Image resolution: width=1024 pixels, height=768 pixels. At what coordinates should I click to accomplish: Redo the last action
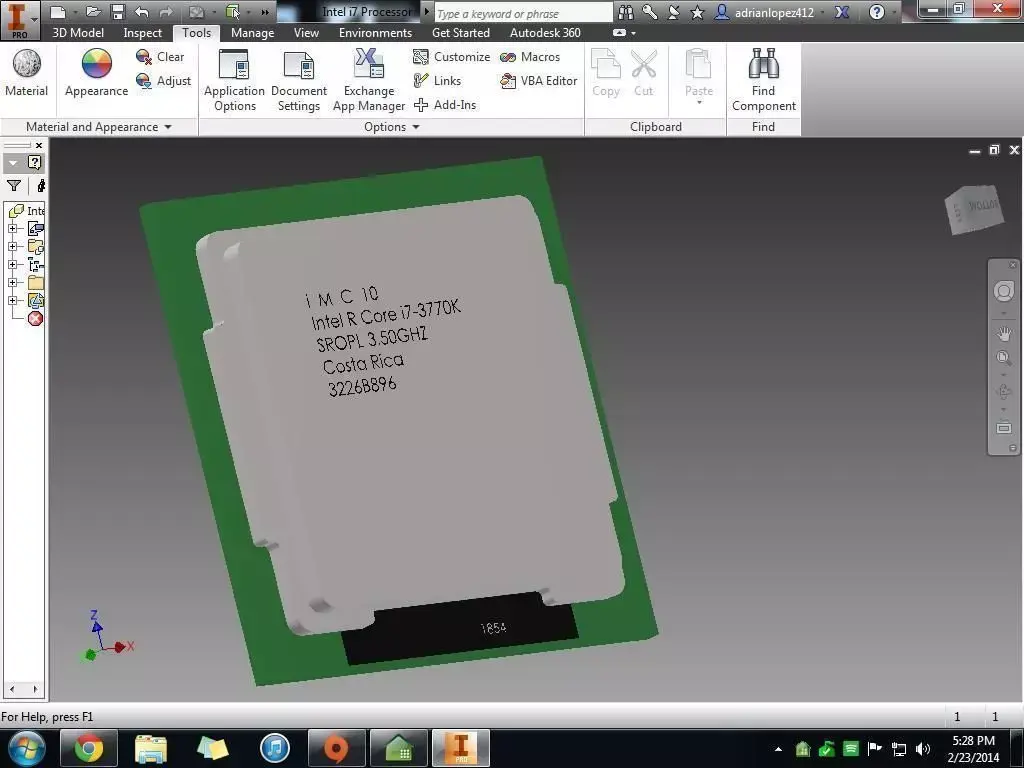tap(166, 12)
